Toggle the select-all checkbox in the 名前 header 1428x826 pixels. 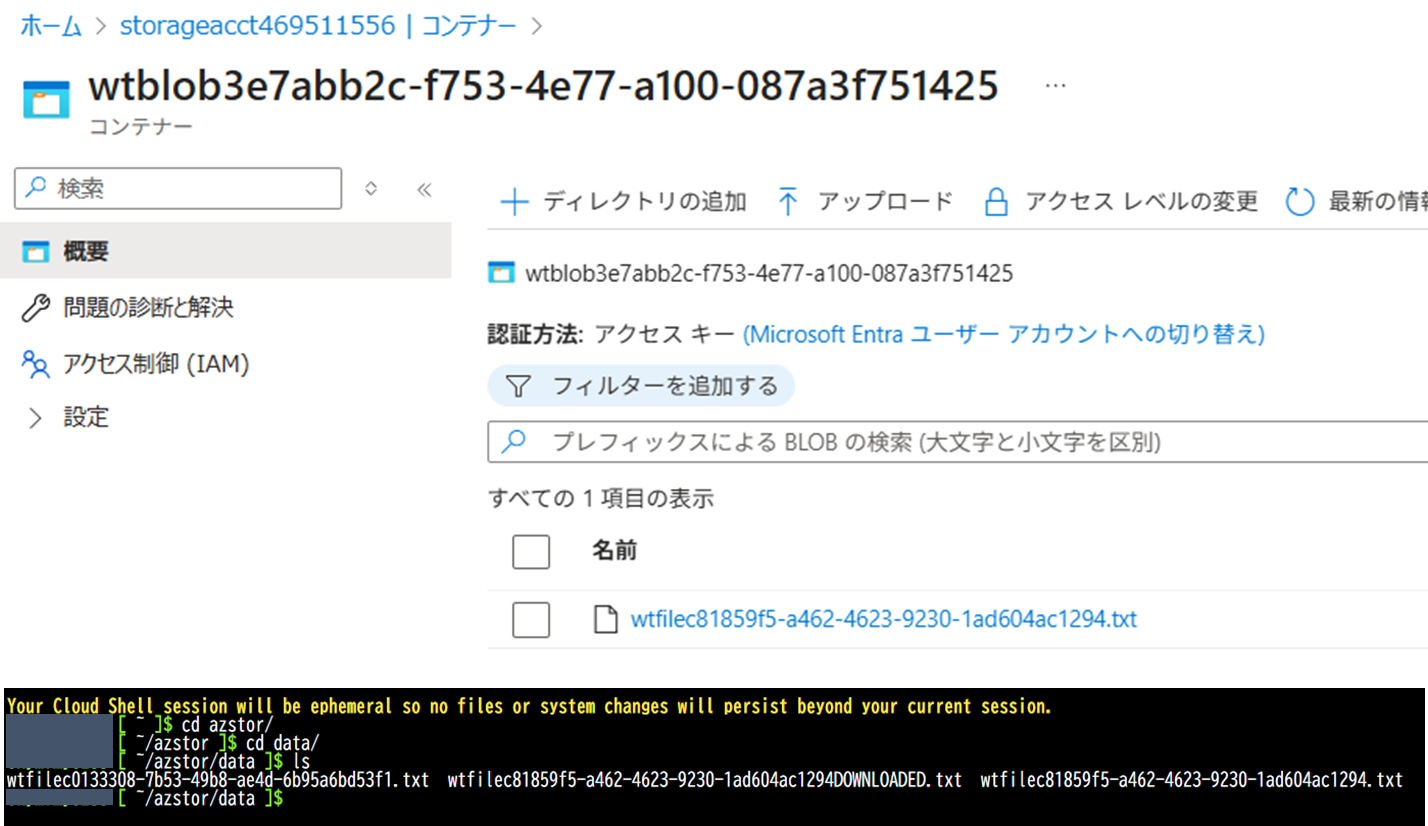[531, 551]
